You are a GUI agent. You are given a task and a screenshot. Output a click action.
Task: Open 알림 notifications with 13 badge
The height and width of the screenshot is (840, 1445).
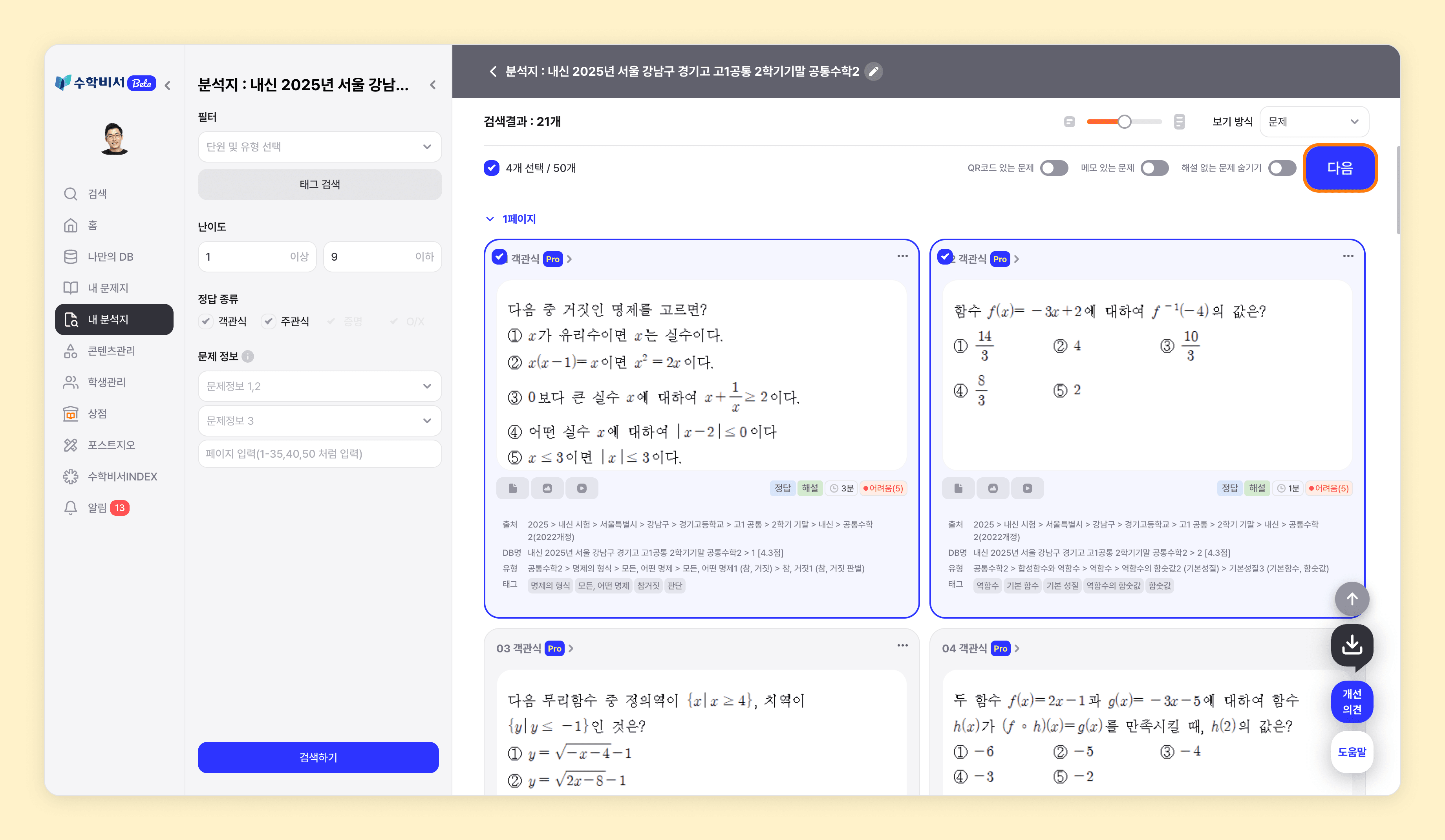pos(114,508)
